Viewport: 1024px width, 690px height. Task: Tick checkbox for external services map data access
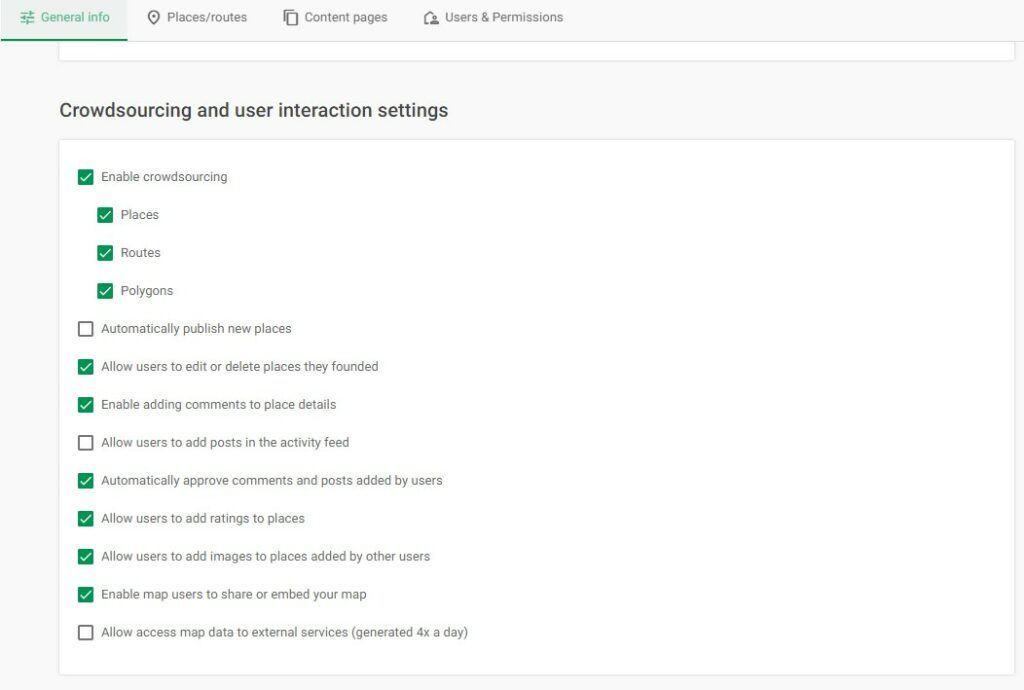pos(86,632)
